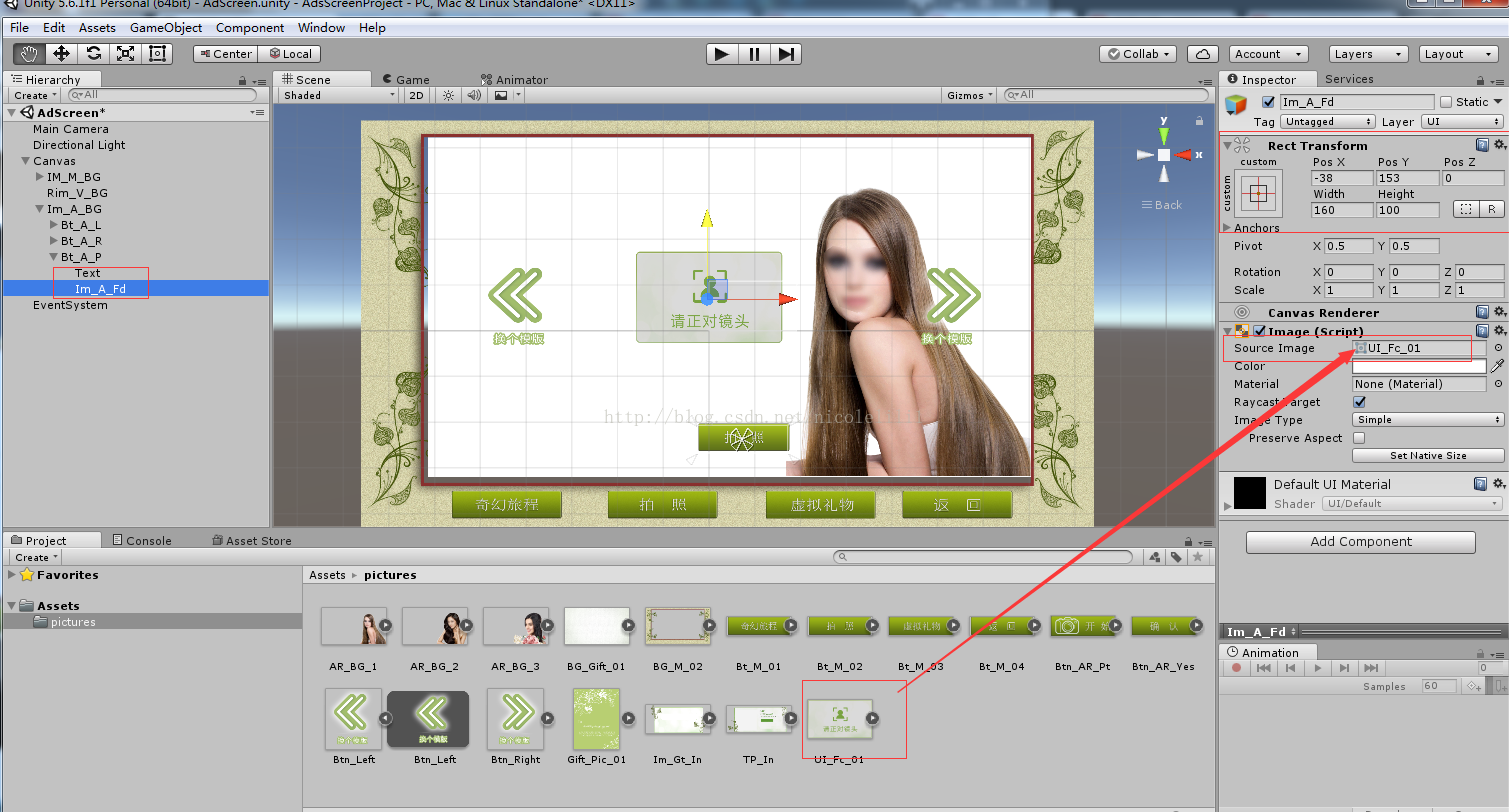1509x812 pixels.
Task: Click animation record button
Action: tap(1236, 668)
